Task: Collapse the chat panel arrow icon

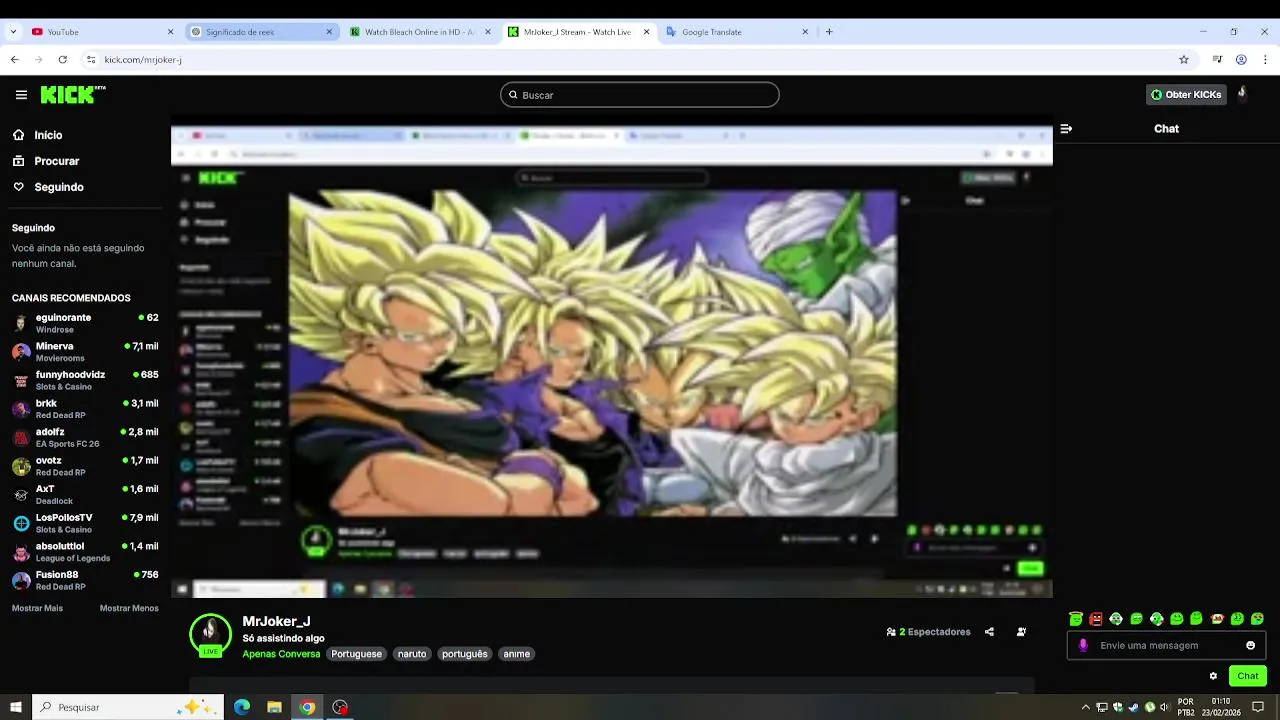Action: [x=1066, y=129]
